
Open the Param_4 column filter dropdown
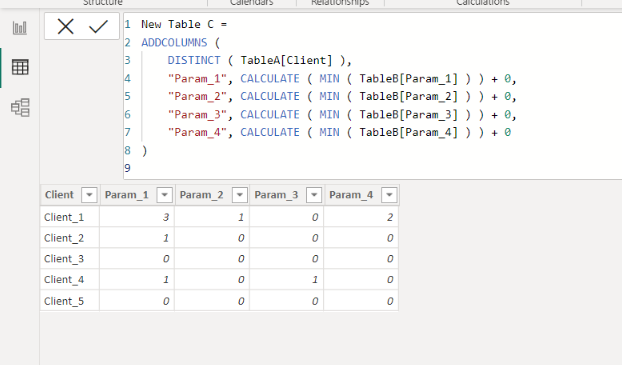coord(389,195)
